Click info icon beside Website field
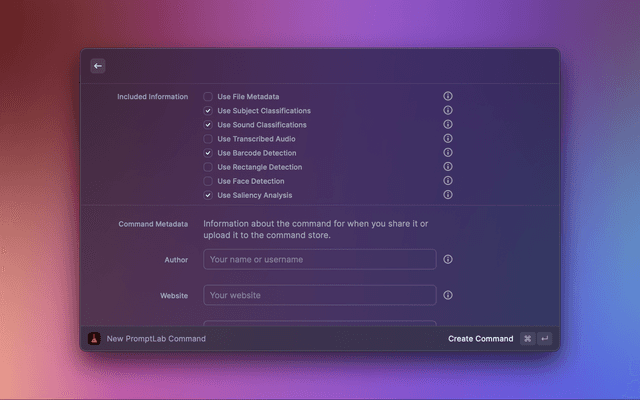Viewport: 640px width, 400px height. point(448,295)
